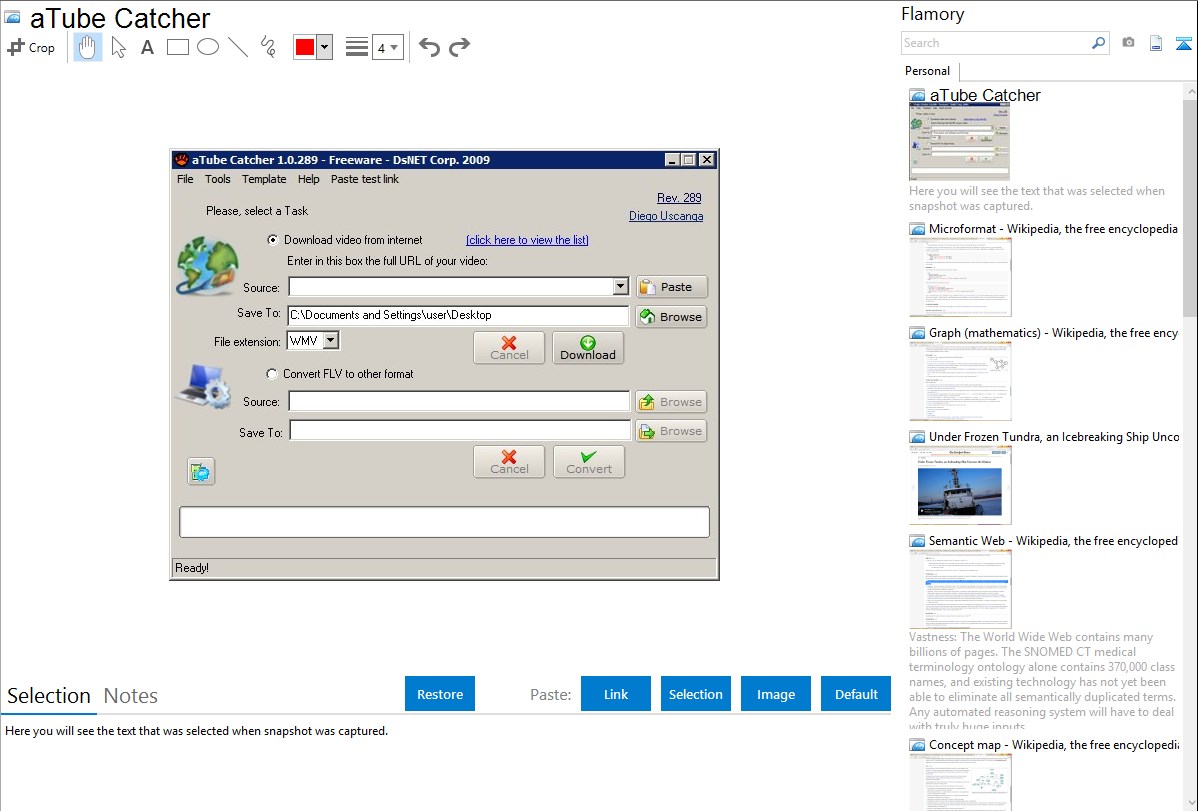Click Browse beside the convert Save To field
This screenshot has height=811, width=1198.
click(x=672, y=430)
